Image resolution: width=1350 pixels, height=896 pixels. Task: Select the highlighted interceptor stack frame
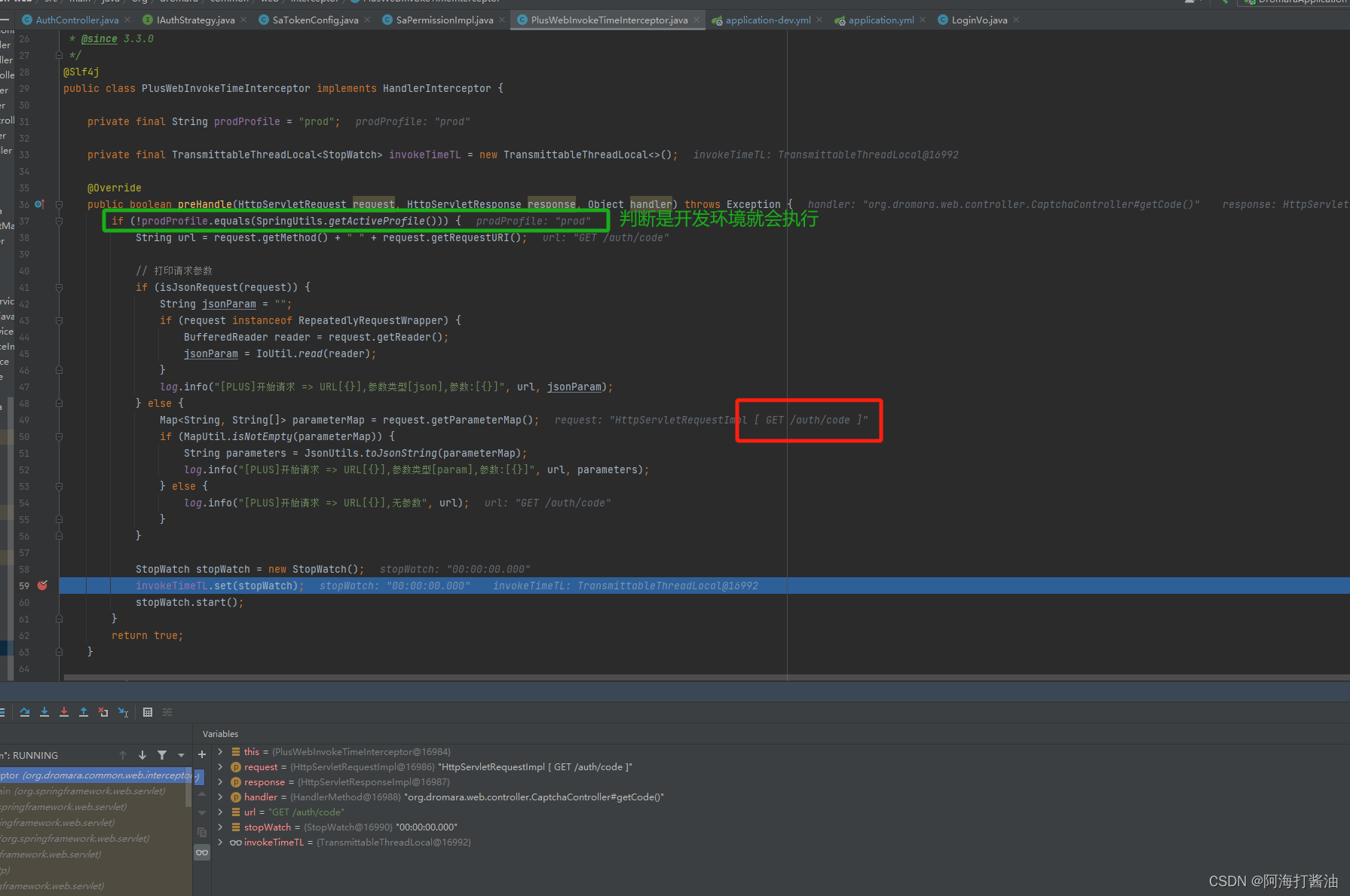96,775
